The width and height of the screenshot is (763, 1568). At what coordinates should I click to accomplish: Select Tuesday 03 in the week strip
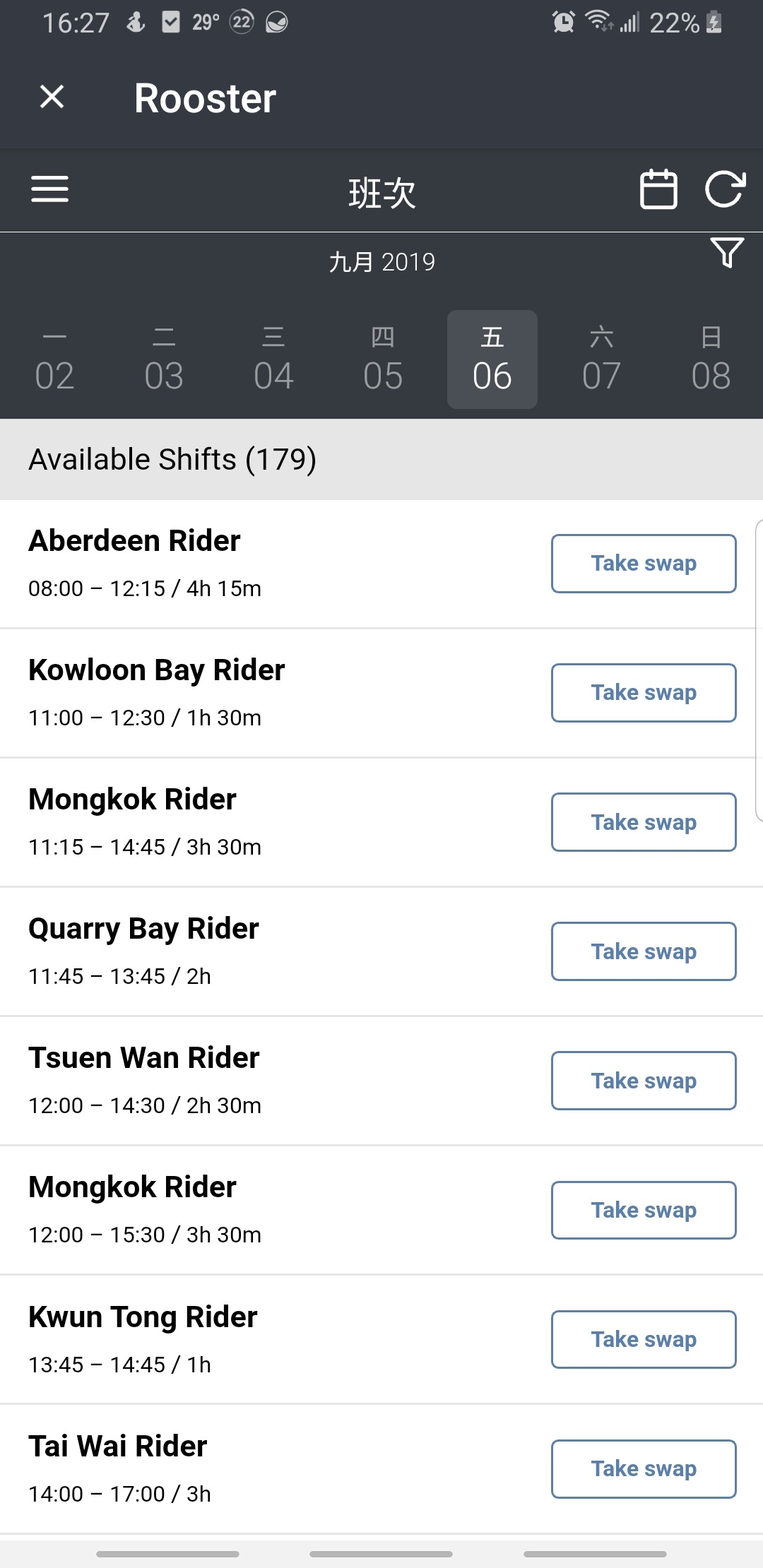coord(164,360)
